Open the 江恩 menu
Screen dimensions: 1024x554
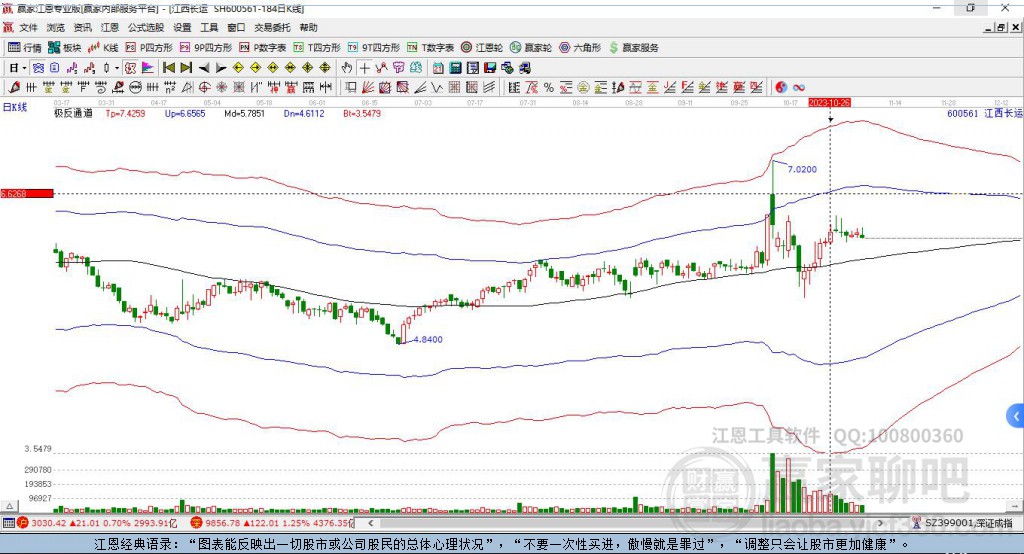110,27
